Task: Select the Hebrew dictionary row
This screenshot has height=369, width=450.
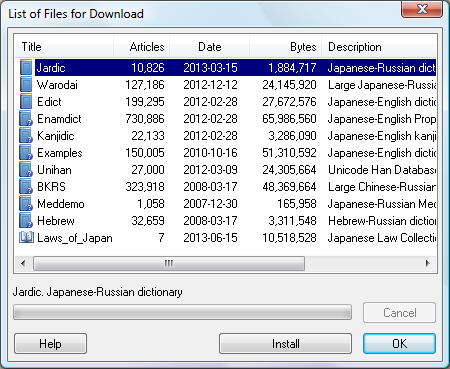Action: (226, 221)
